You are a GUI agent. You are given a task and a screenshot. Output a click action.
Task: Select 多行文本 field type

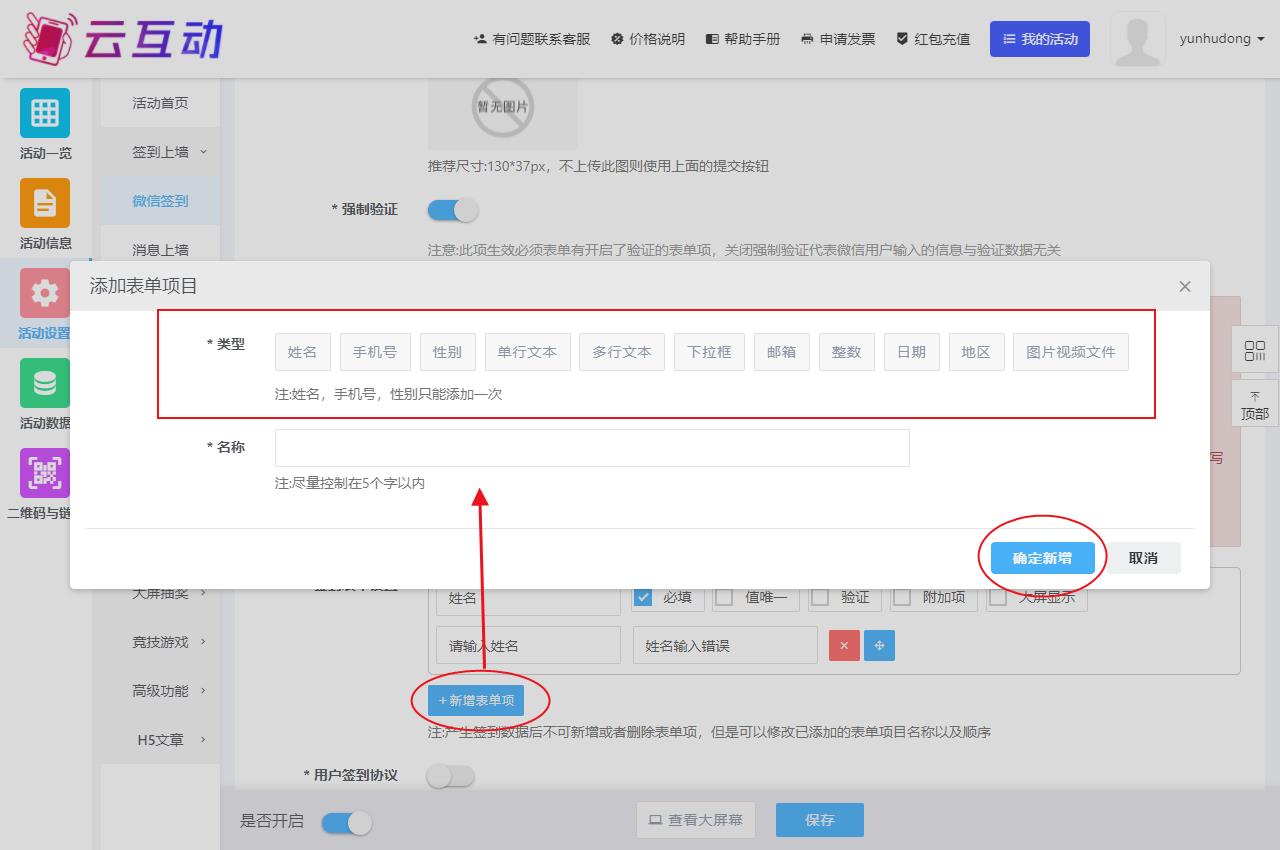point(622,352)
